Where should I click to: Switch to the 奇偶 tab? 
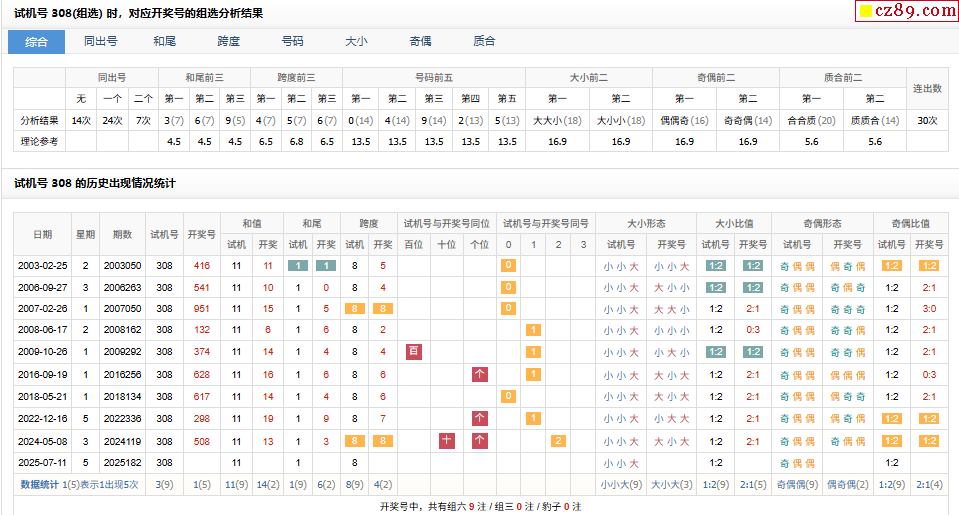pyautogui.click(x=420, y=41)
